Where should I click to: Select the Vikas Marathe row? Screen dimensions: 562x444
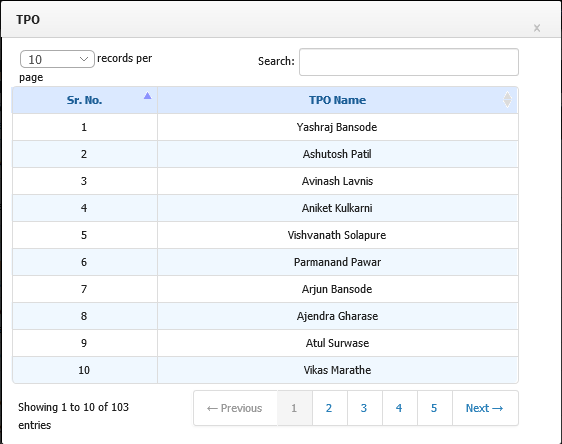(x=265, y=370)
